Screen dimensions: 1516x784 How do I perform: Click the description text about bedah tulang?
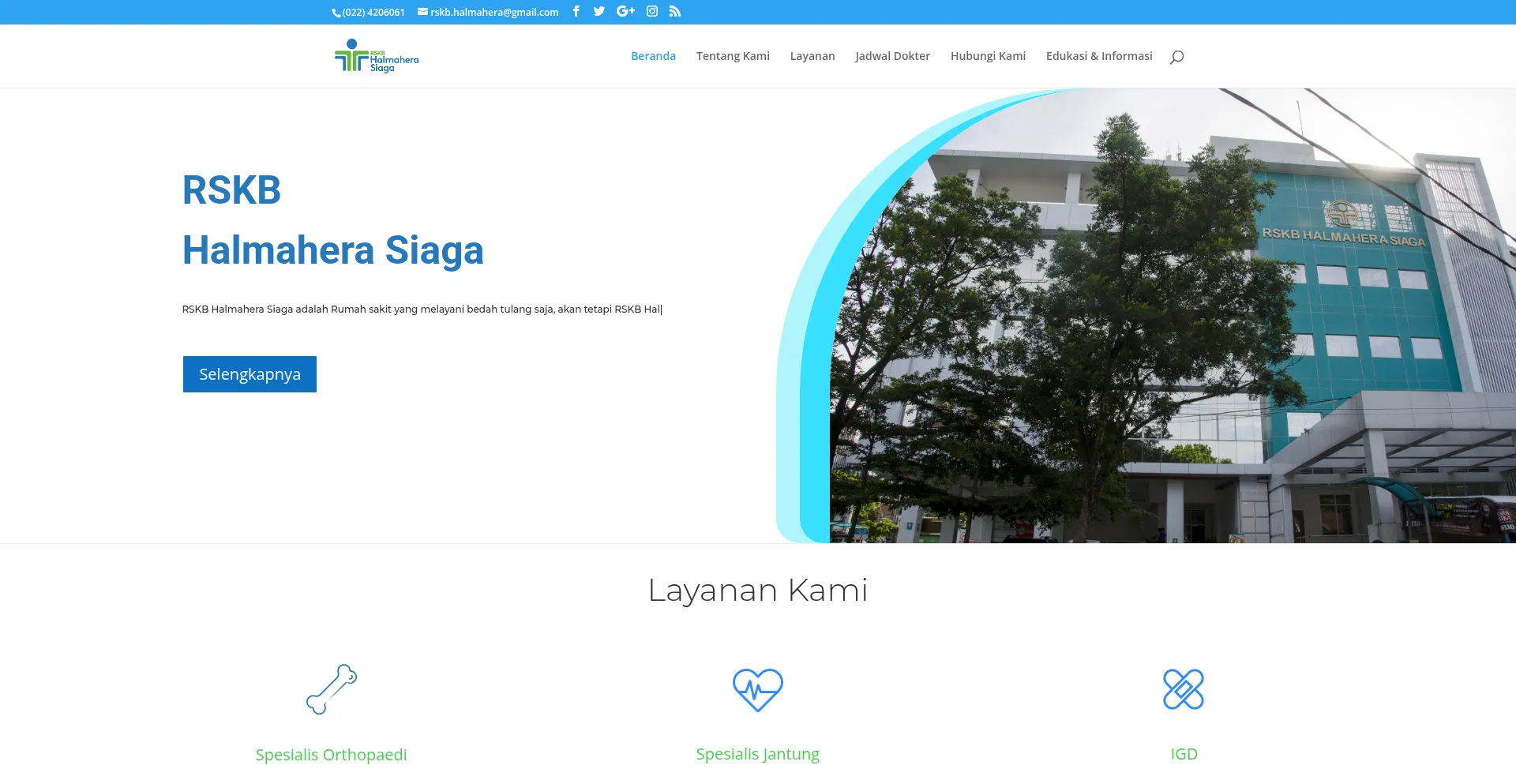pos(422,309)
